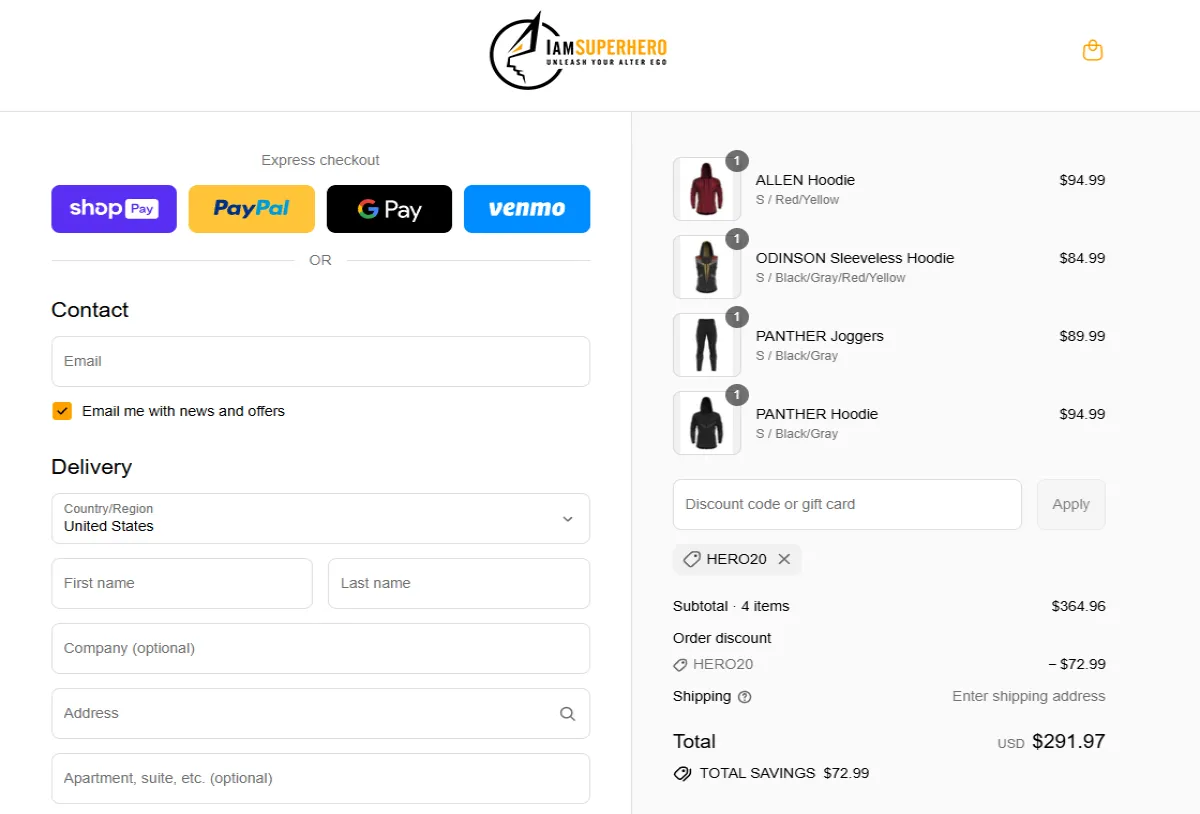Click the S / Red/Yellow variant text
The image size is (1200, 814).
(x=797, y=200)
